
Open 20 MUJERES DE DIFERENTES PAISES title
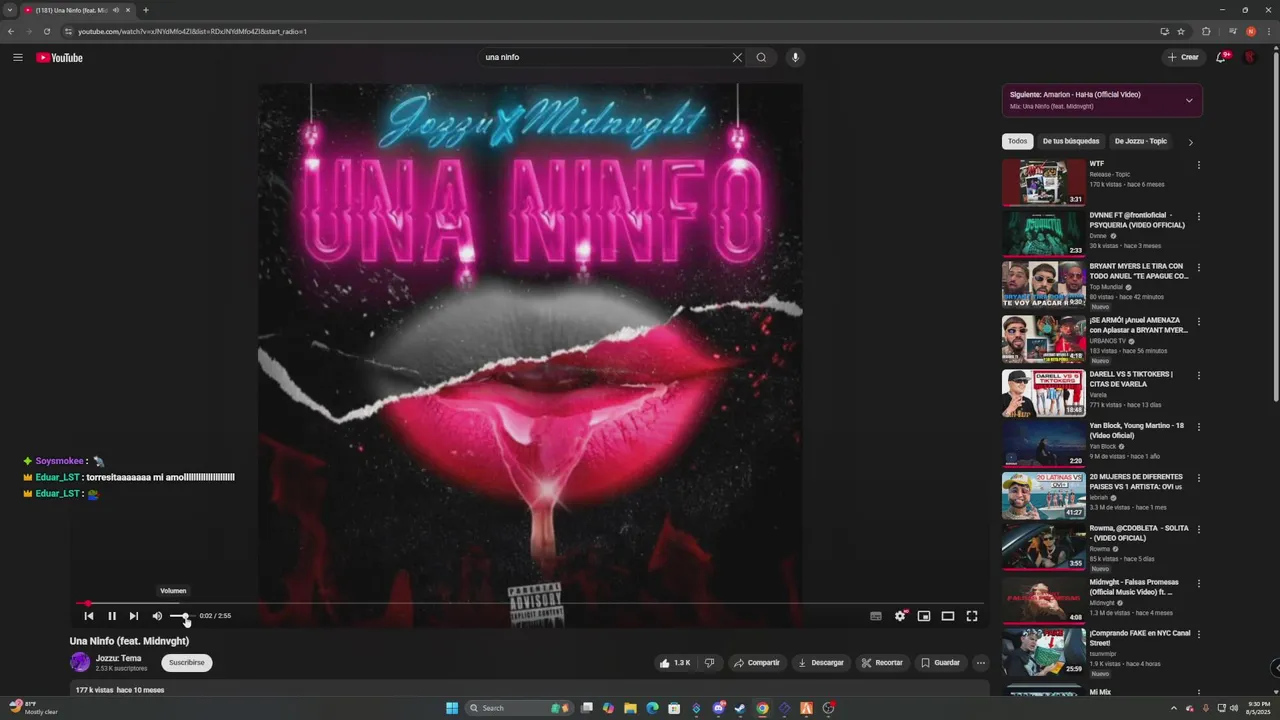1136,482
